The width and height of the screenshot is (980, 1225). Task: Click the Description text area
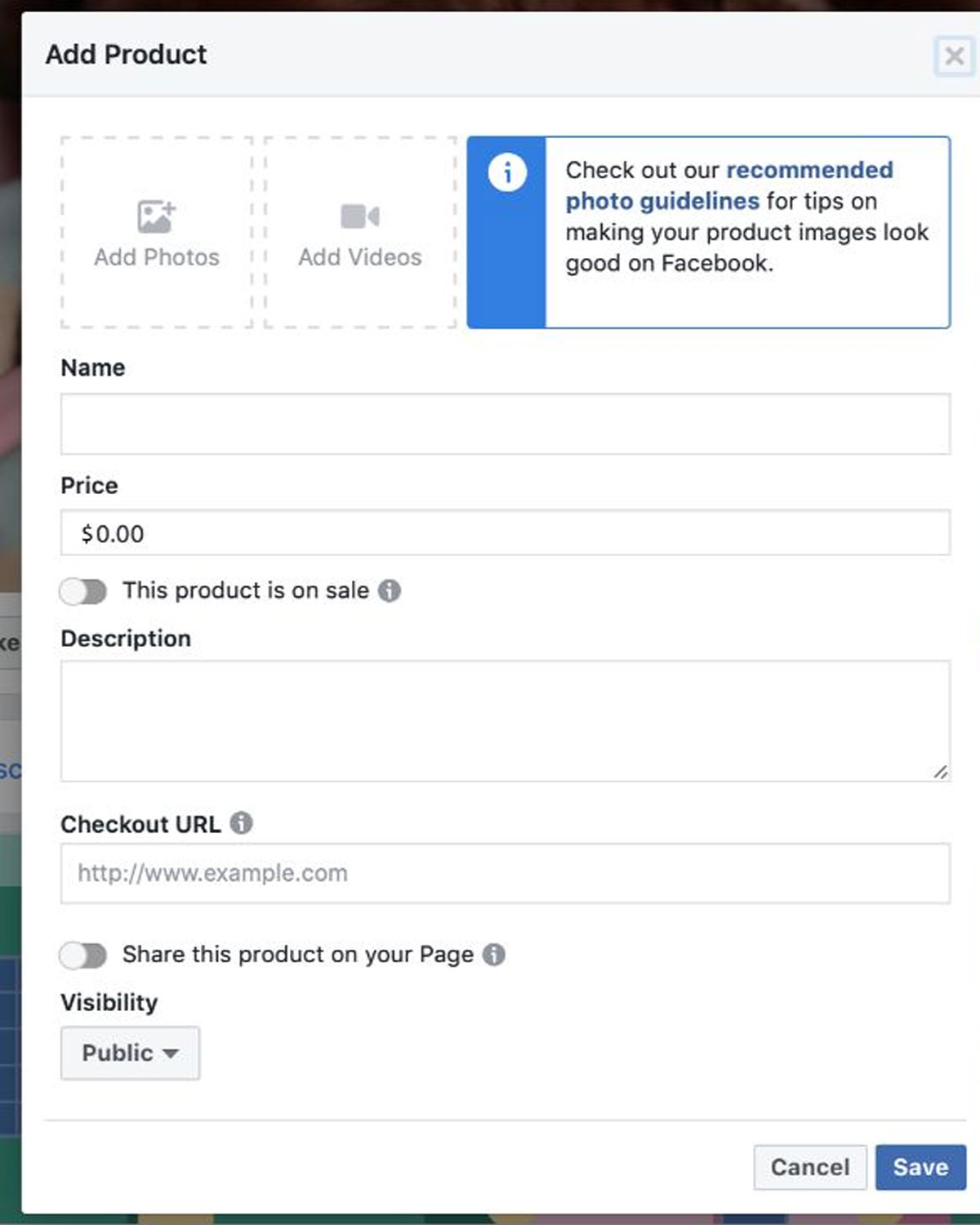click(x=506, y=721)
